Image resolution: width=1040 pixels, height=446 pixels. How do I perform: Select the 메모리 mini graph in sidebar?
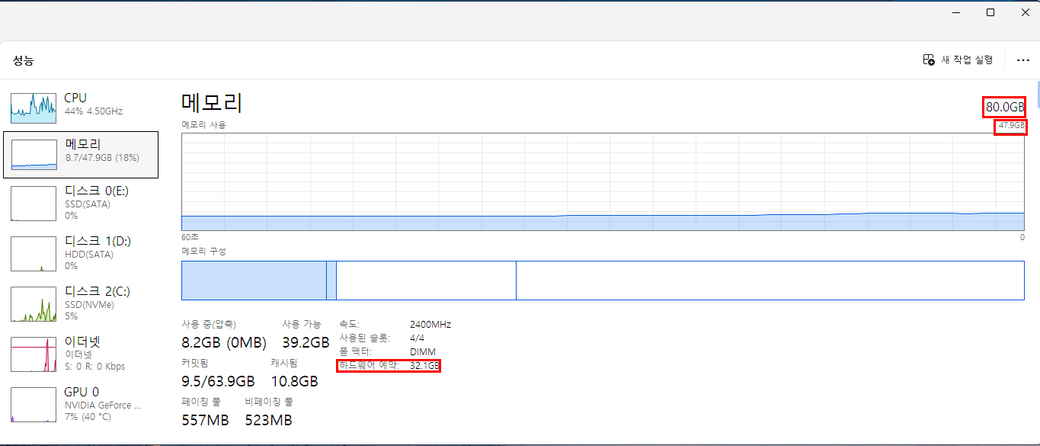(x=35, y=153)
